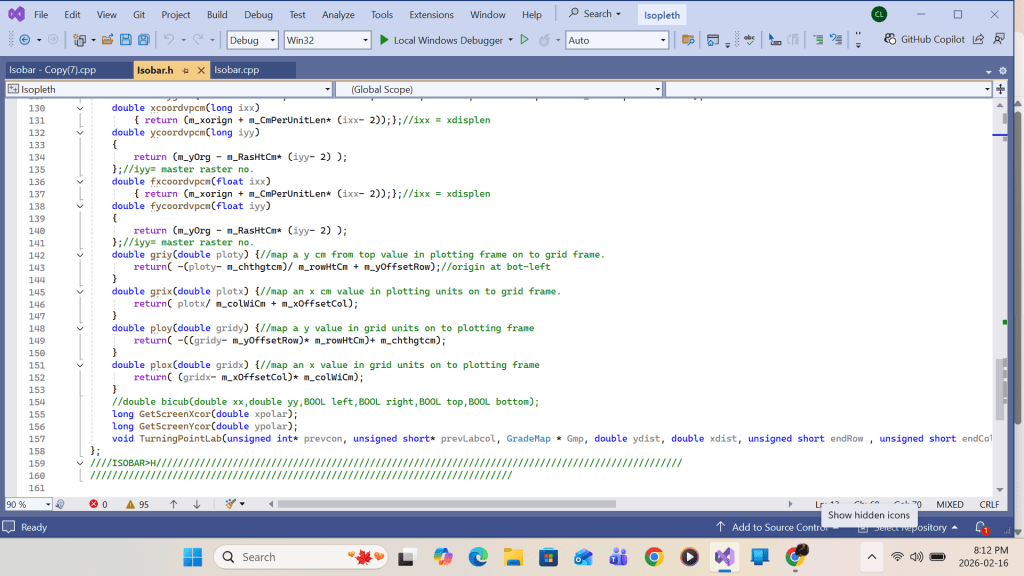Screen dimensions: 1024x576
Task: Close the Isobar.h tab
Action: [200, 70]
